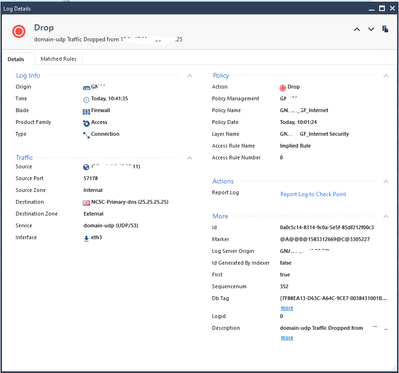Select the Layer Name Internet Security value

(x=314, y=134)
